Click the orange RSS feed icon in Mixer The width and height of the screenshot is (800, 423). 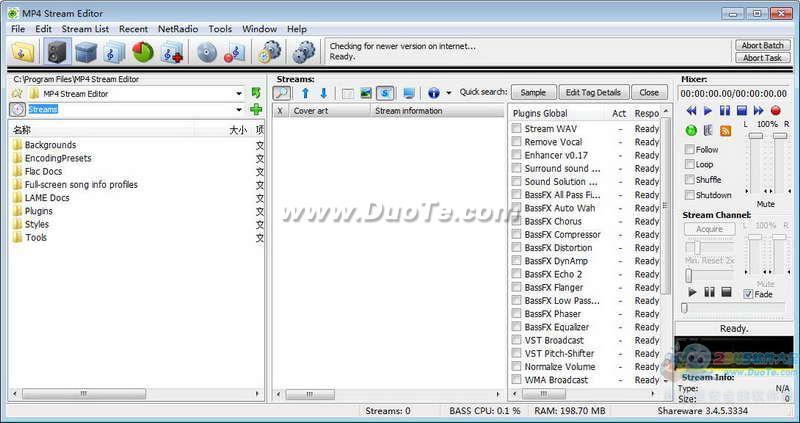click(x=725, y=131)
